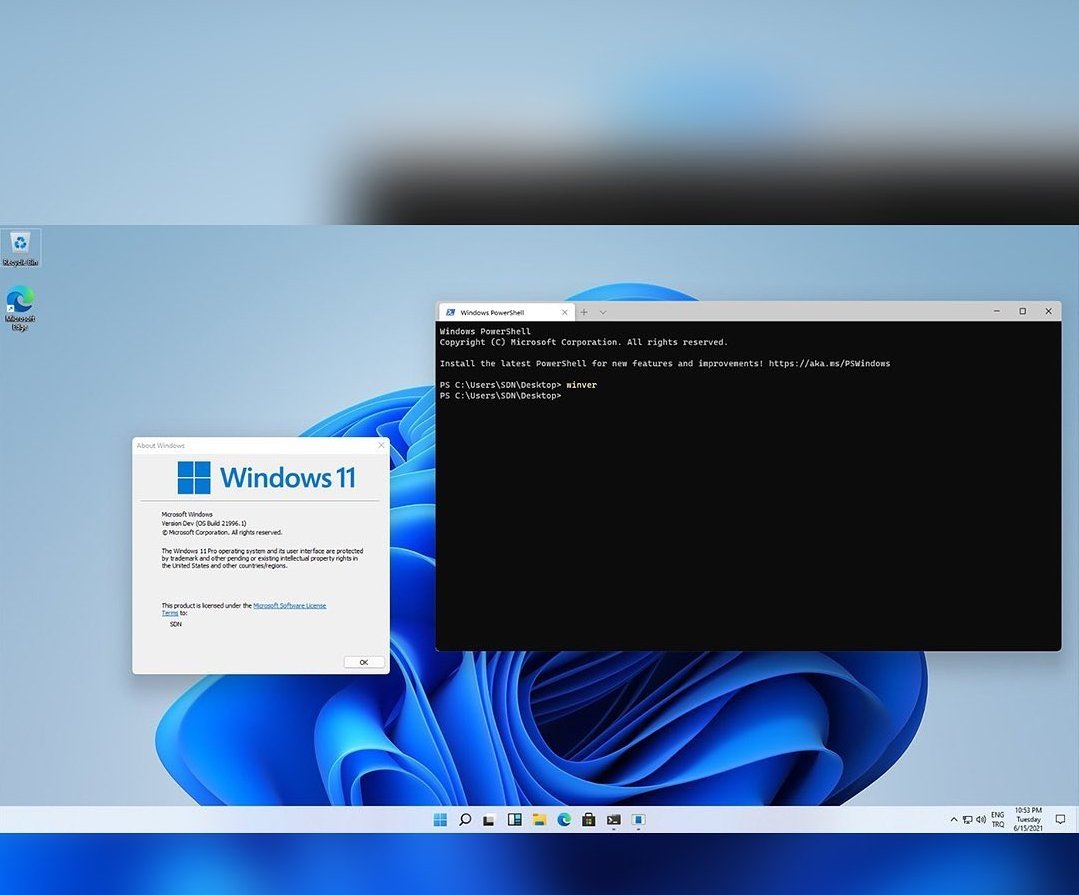Switch input language using ENG TRQ indicator
The image size is (1079, 895).
(997, 819)
